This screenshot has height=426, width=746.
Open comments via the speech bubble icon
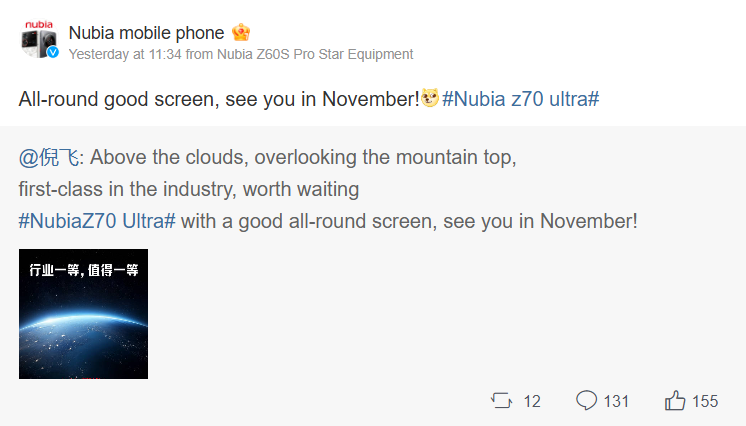(586, 401)
